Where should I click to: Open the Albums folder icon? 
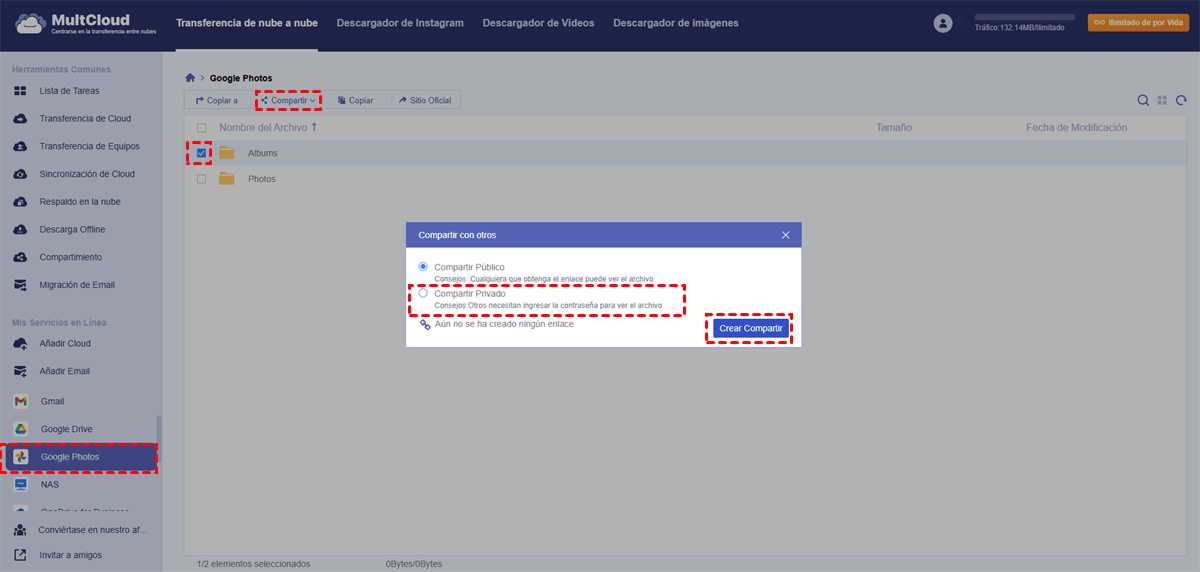(x=227, y=153)
